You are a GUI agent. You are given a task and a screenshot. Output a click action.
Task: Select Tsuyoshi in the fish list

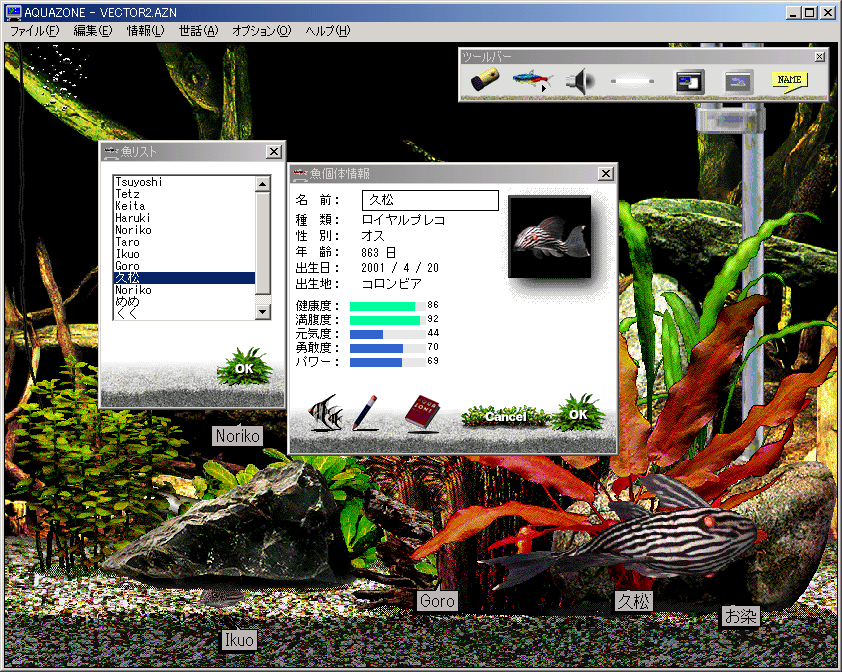[184, 182]
